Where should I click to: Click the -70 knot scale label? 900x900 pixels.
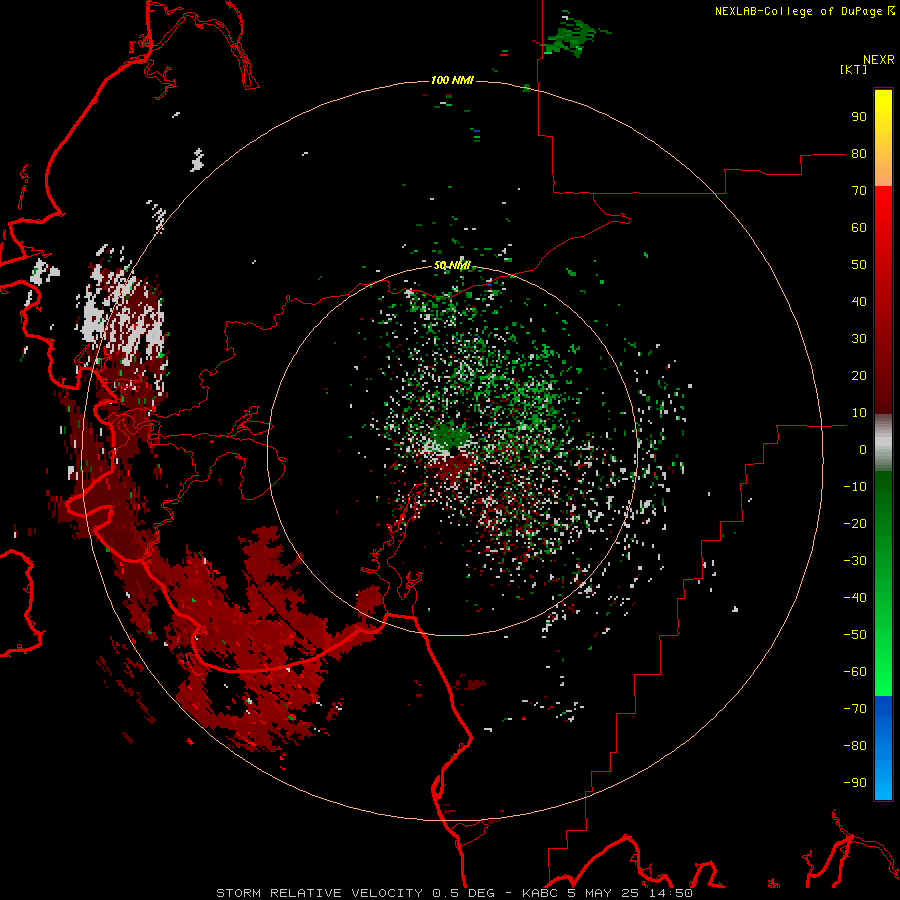855,709
